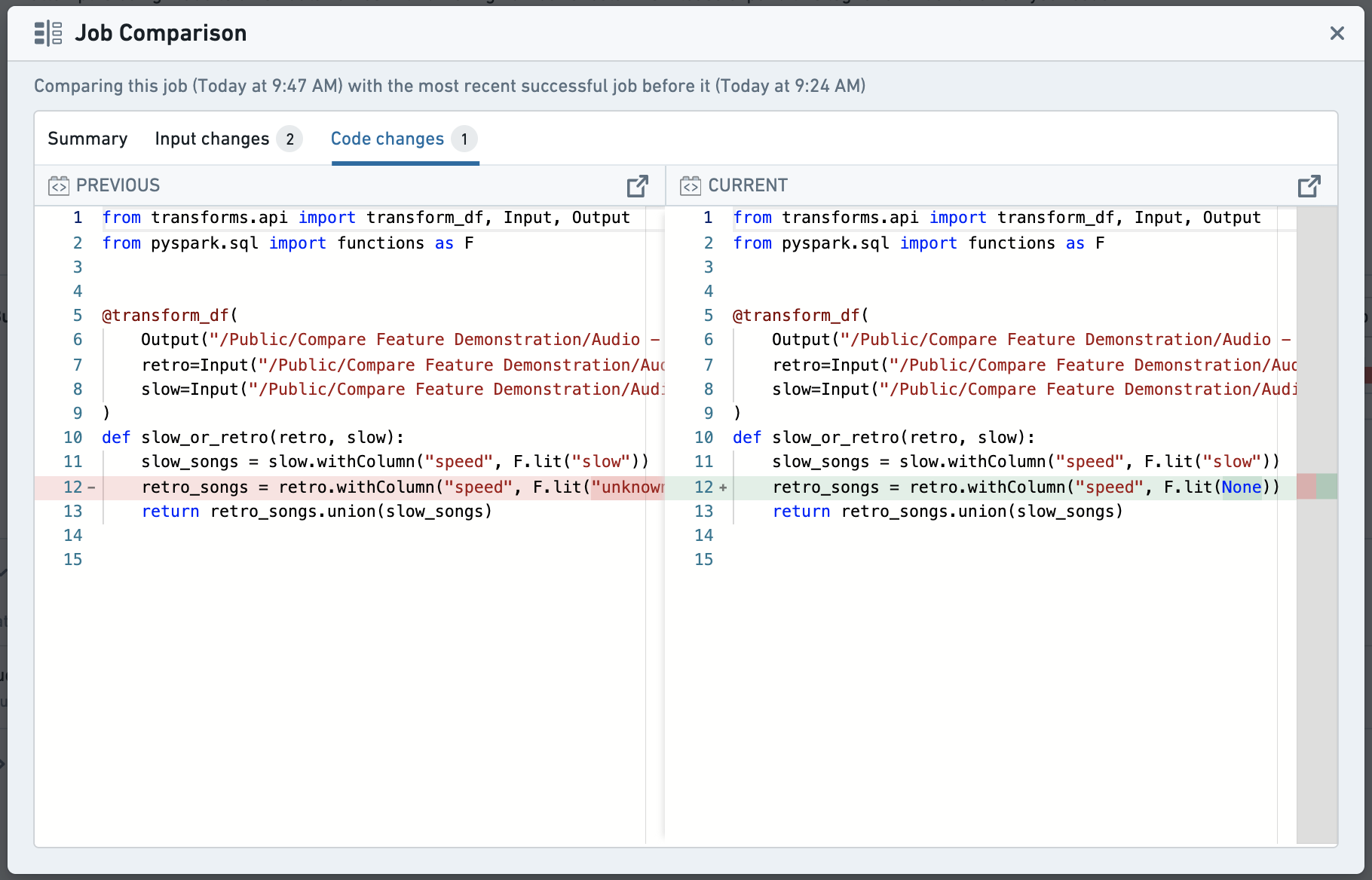
Task: Close the Job Comparison dialog
Action: 1337,33
